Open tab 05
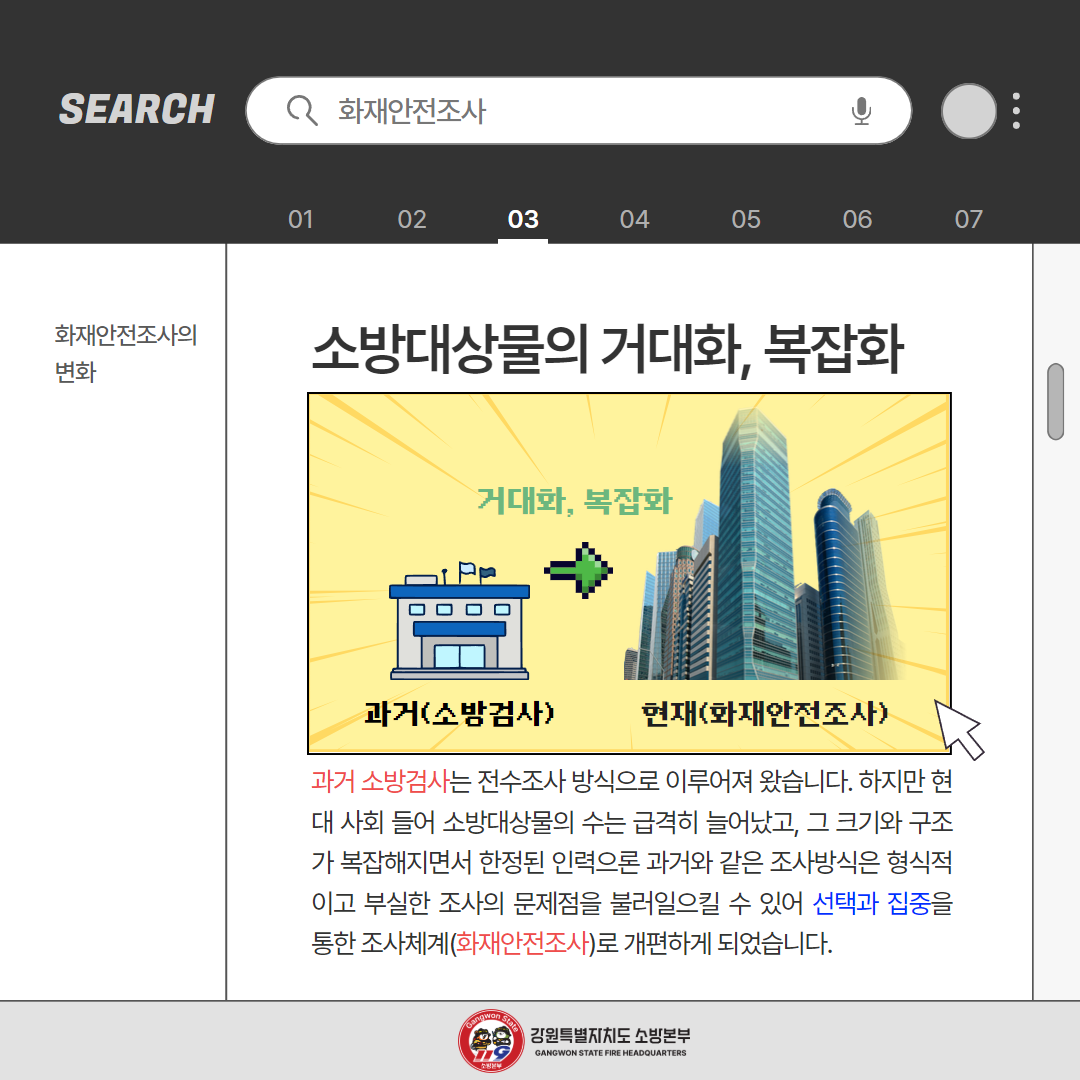Image resolution: width=1080 pixels, height=1080 pixels. click(x=746, y=219)
